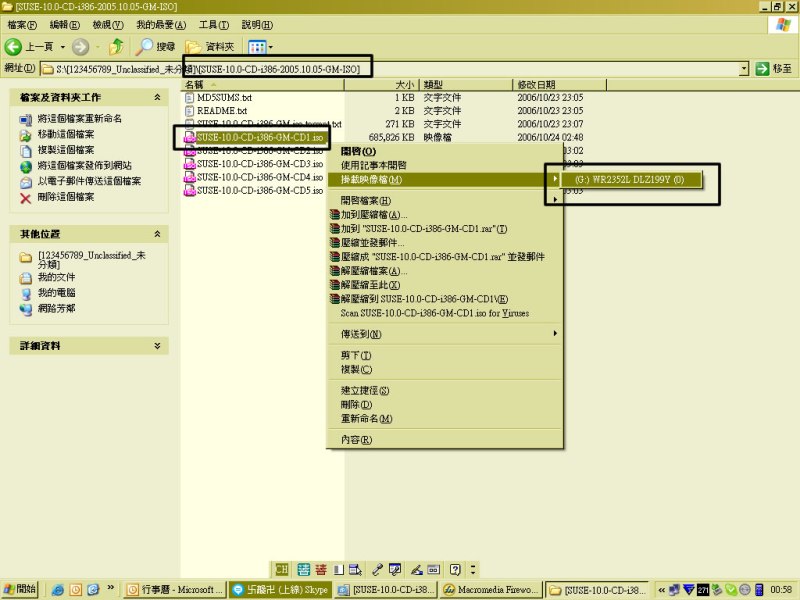Click the WinRAR icon beside 壓縮並發郵件...

click(x=335, y=243)
